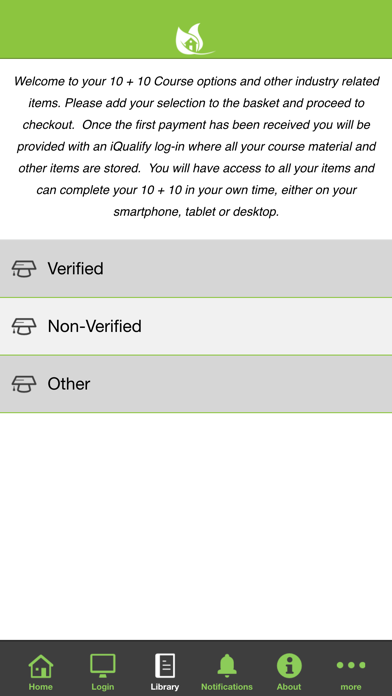Select the Library tab label

tap(165, 687)
